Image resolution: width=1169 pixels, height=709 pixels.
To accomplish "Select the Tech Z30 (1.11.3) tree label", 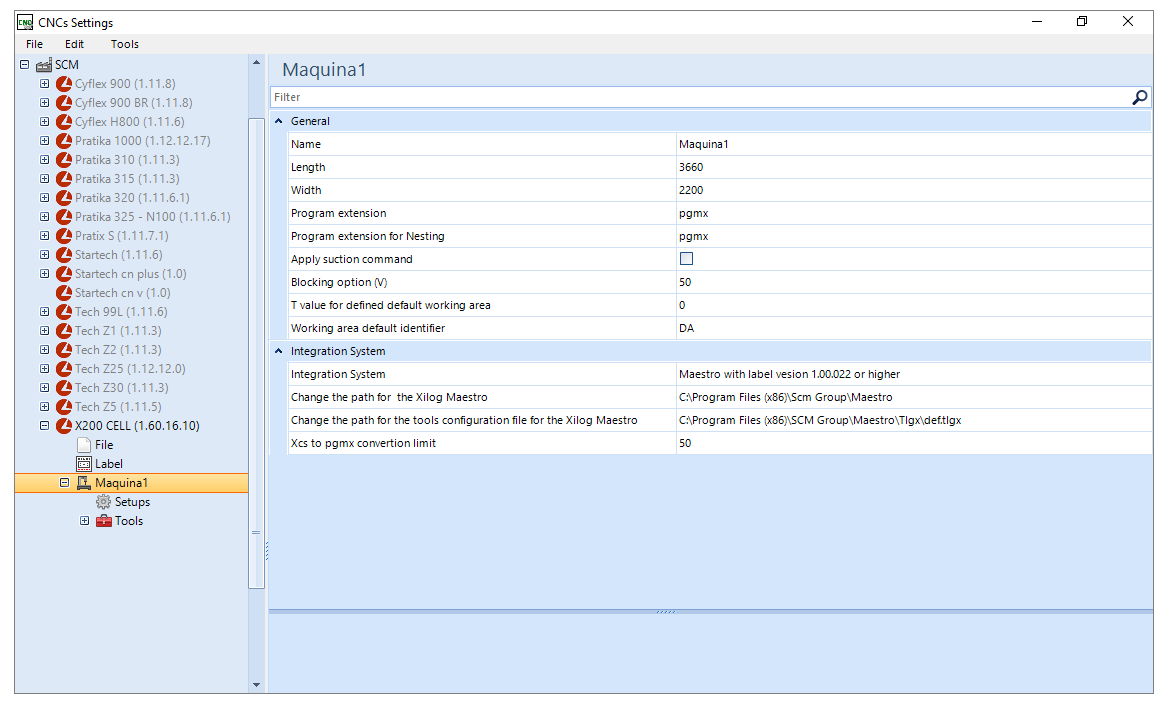I will click(x=122, y=388).
